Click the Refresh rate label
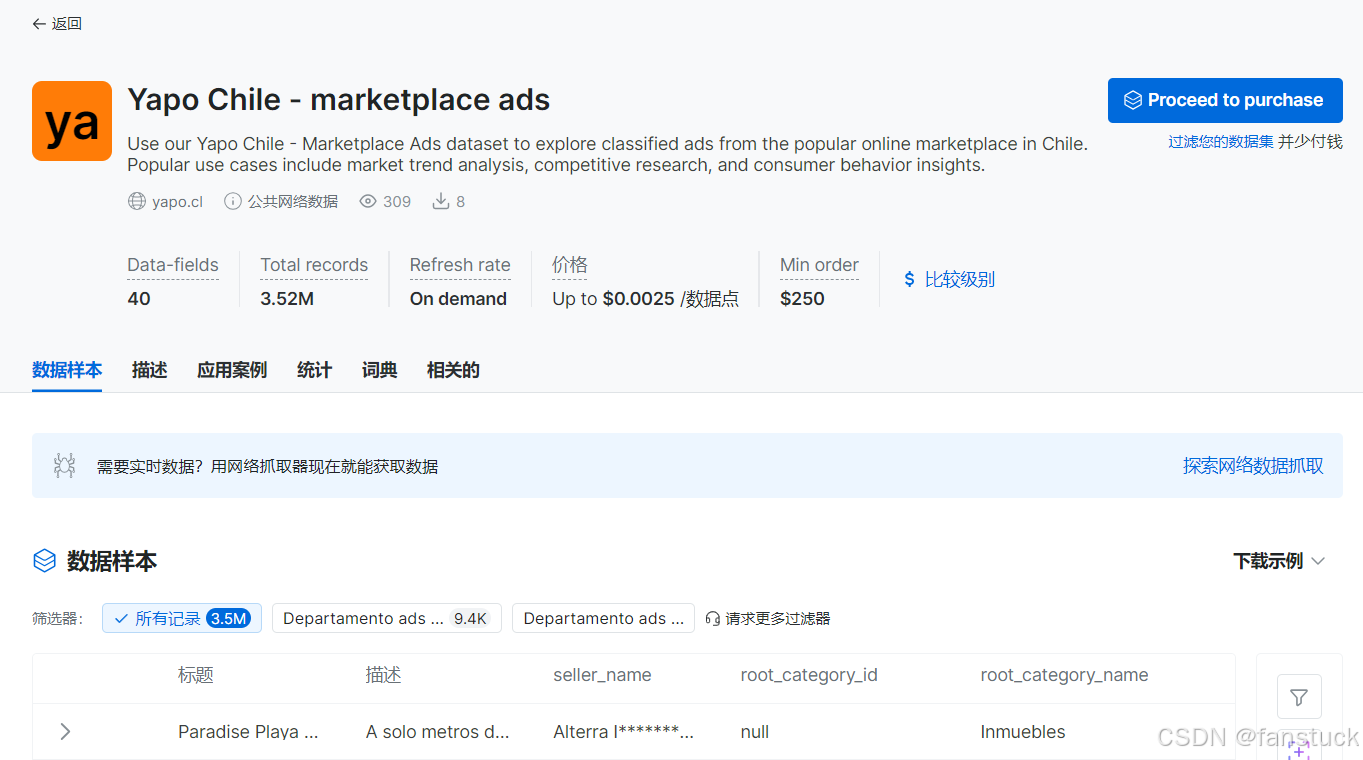This screenshot has width=1363, height=760. (460, 265)
